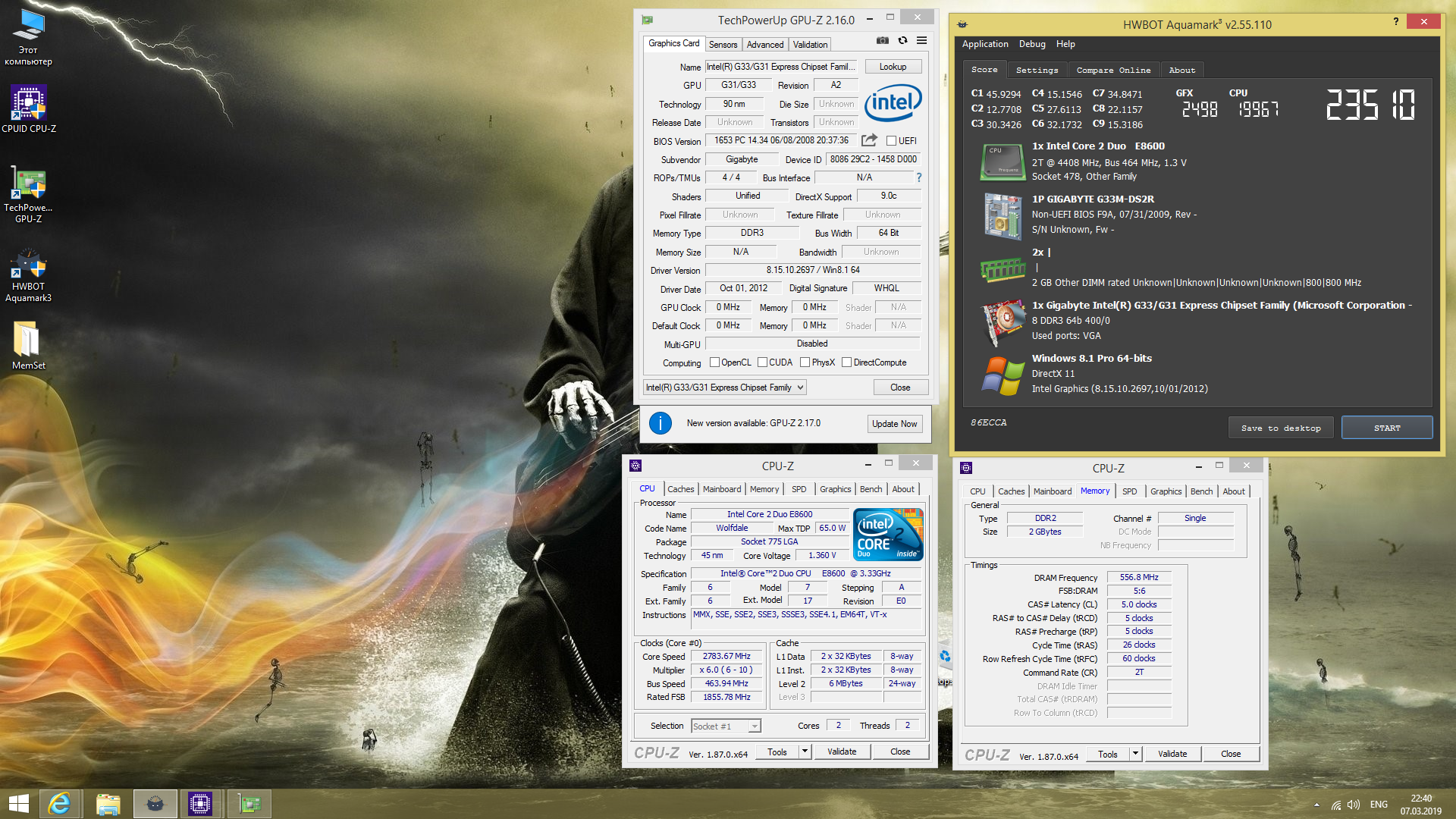This screenshot has width=1456, height=819.
Task: Click the graphics card icon in Aquamark
Action: pyautogui.click(x=1003, y=322)
